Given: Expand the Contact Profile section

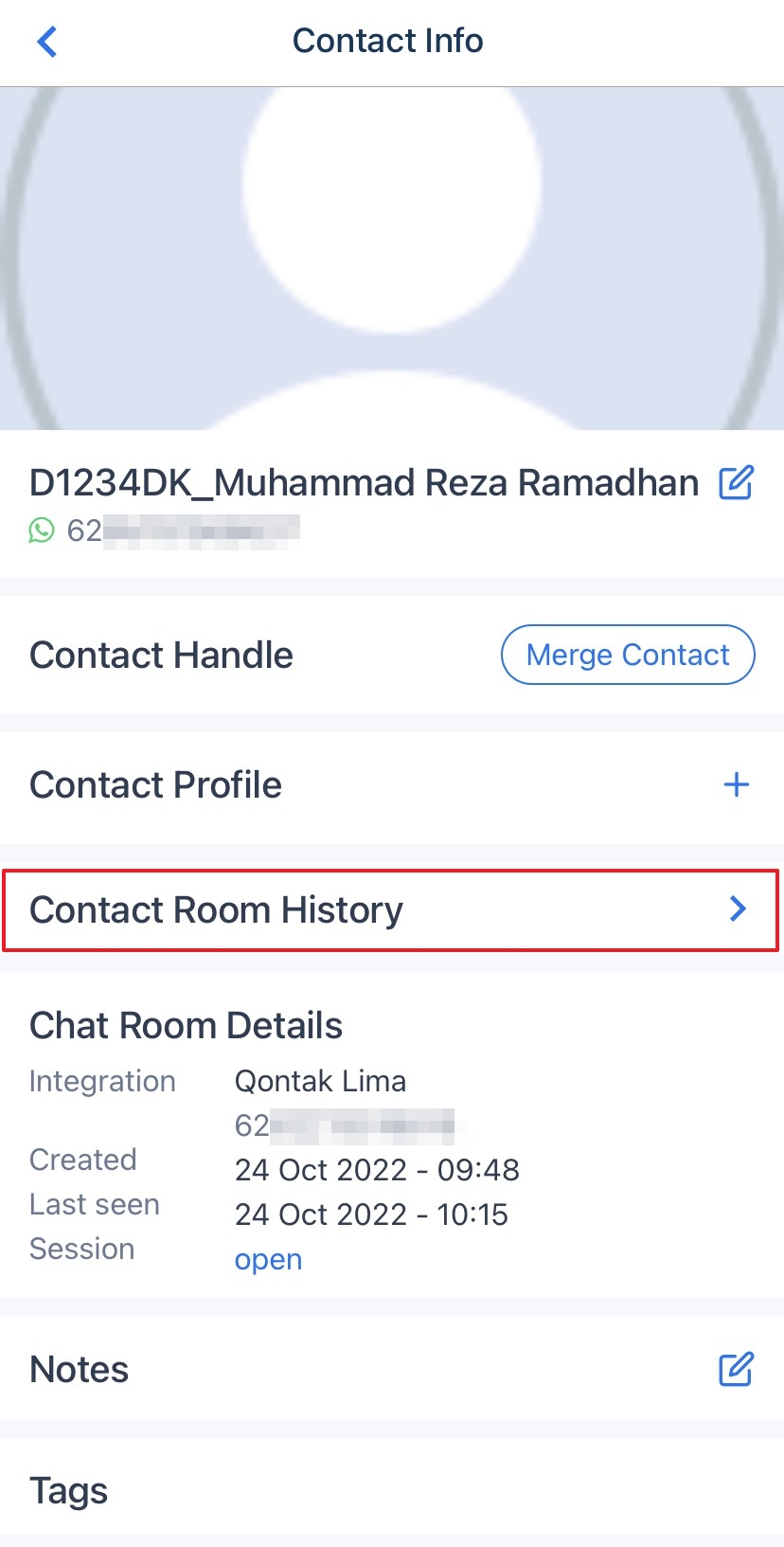Looking at the screenshot, I should point(155,784).
